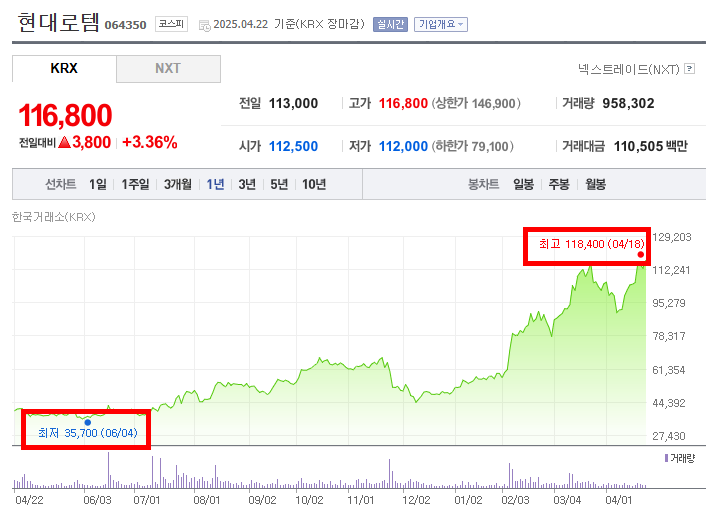Click the help icon next to 넥스트레이드(NXT)

689,69
